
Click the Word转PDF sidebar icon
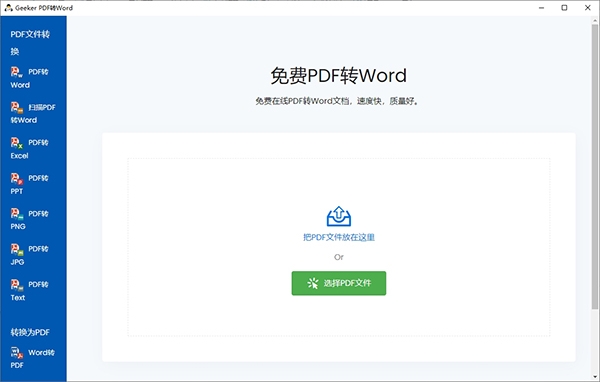pyautogui.click(x=16, y=353)
